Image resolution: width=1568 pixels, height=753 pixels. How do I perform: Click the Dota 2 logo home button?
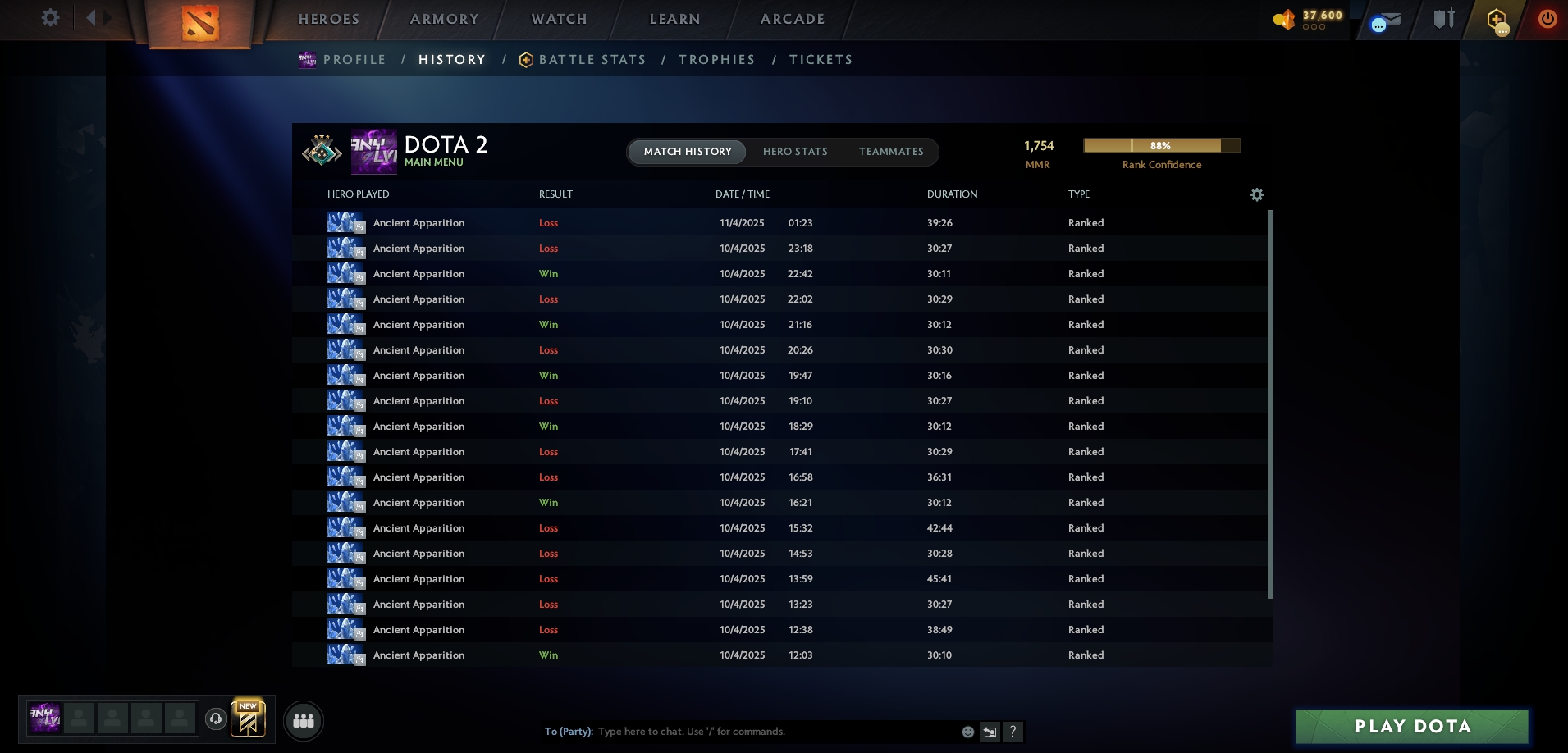pos(200,22)
